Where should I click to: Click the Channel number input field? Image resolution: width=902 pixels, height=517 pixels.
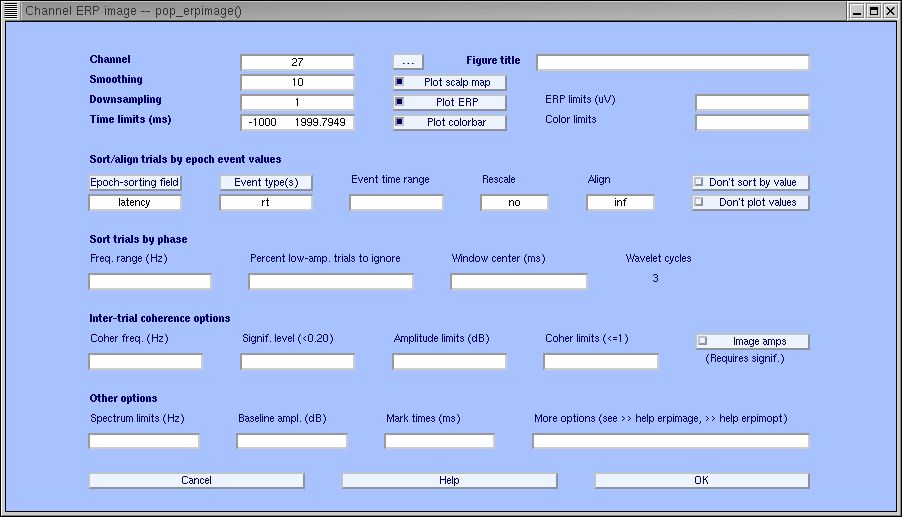pyautogui.click(x=297, y=62)
